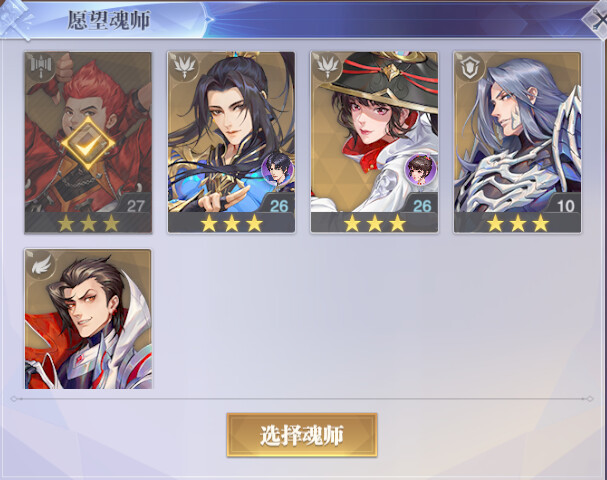This screenshot has height=480, width=607.
Task: Pick the girl with black hat card
Action: (374, 142)
